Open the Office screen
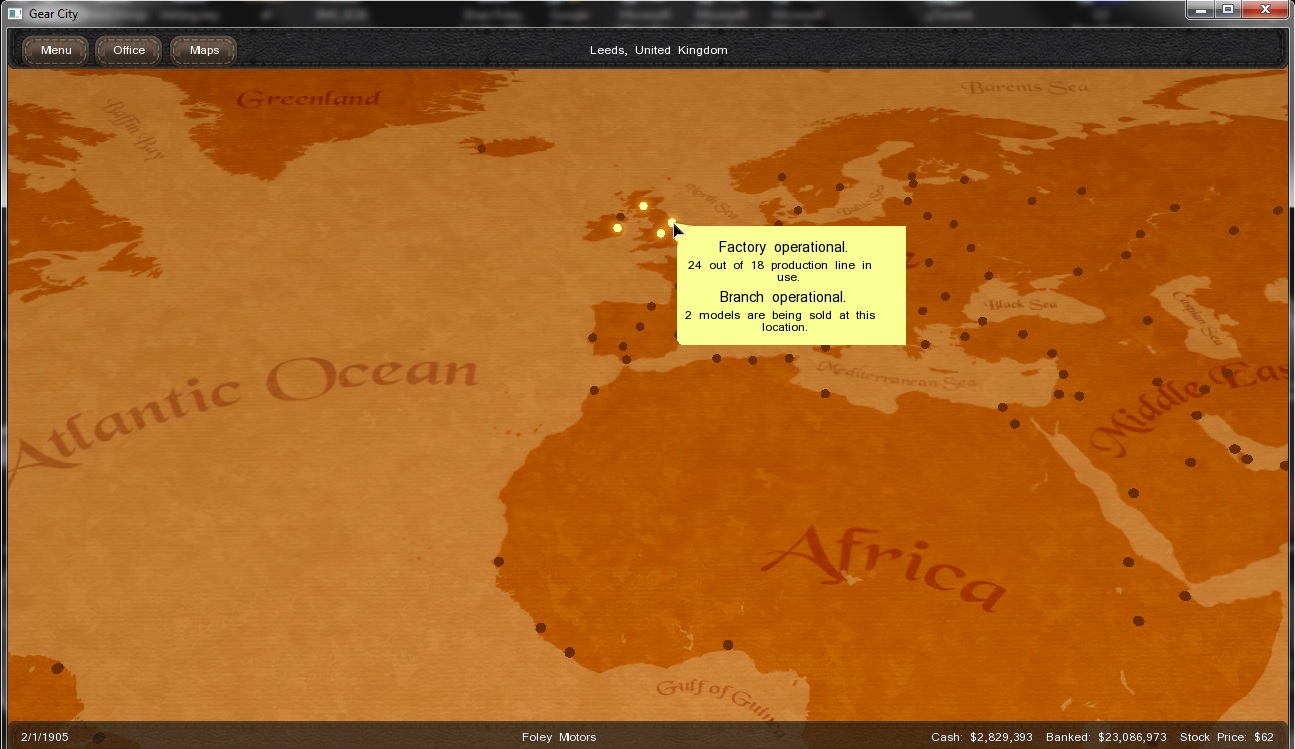This screenshot has height=749, width=1295. 129,50
